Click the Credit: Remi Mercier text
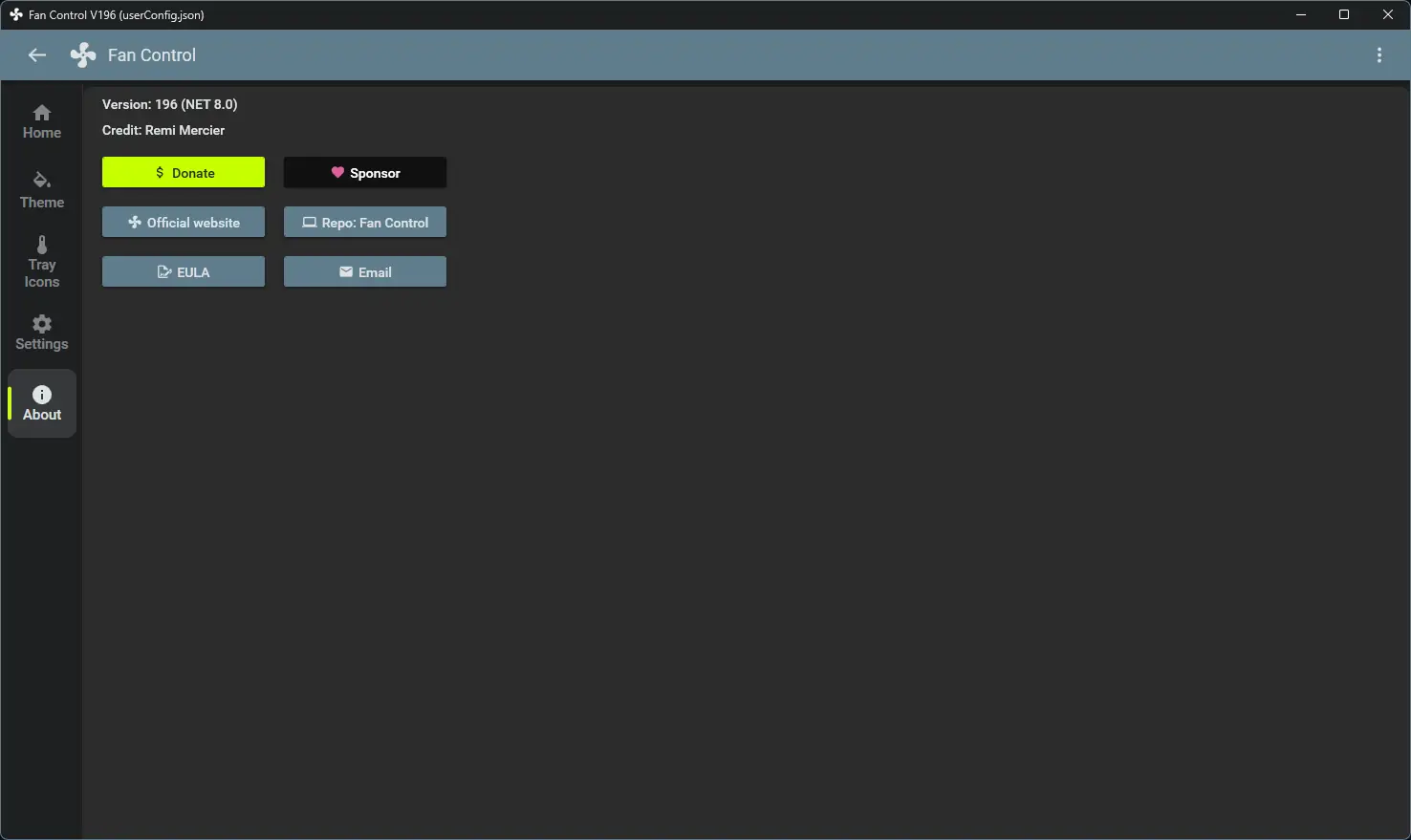Viewport: 1411px width, 840px height. pos(163,130)
